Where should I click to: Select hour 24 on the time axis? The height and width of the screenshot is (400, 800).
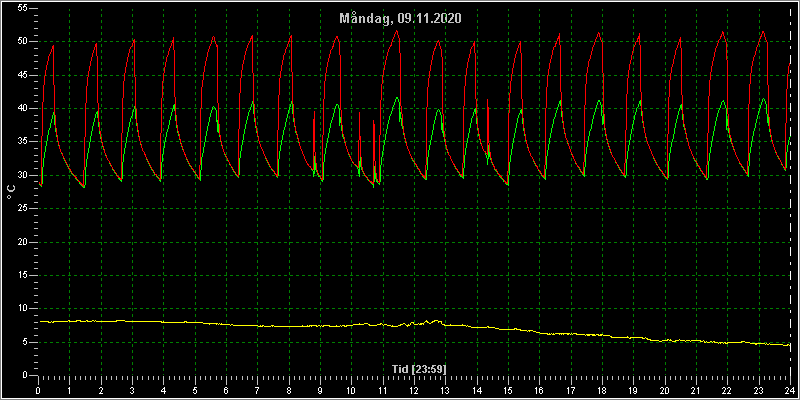pos(790,390)
